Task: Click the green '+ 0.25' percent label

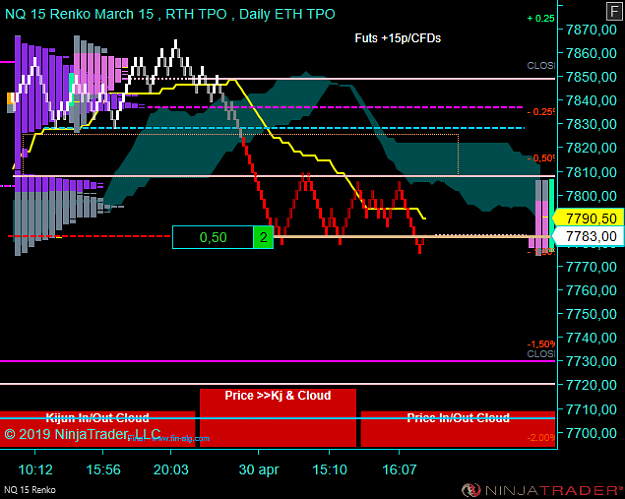Action: [540, 18]
